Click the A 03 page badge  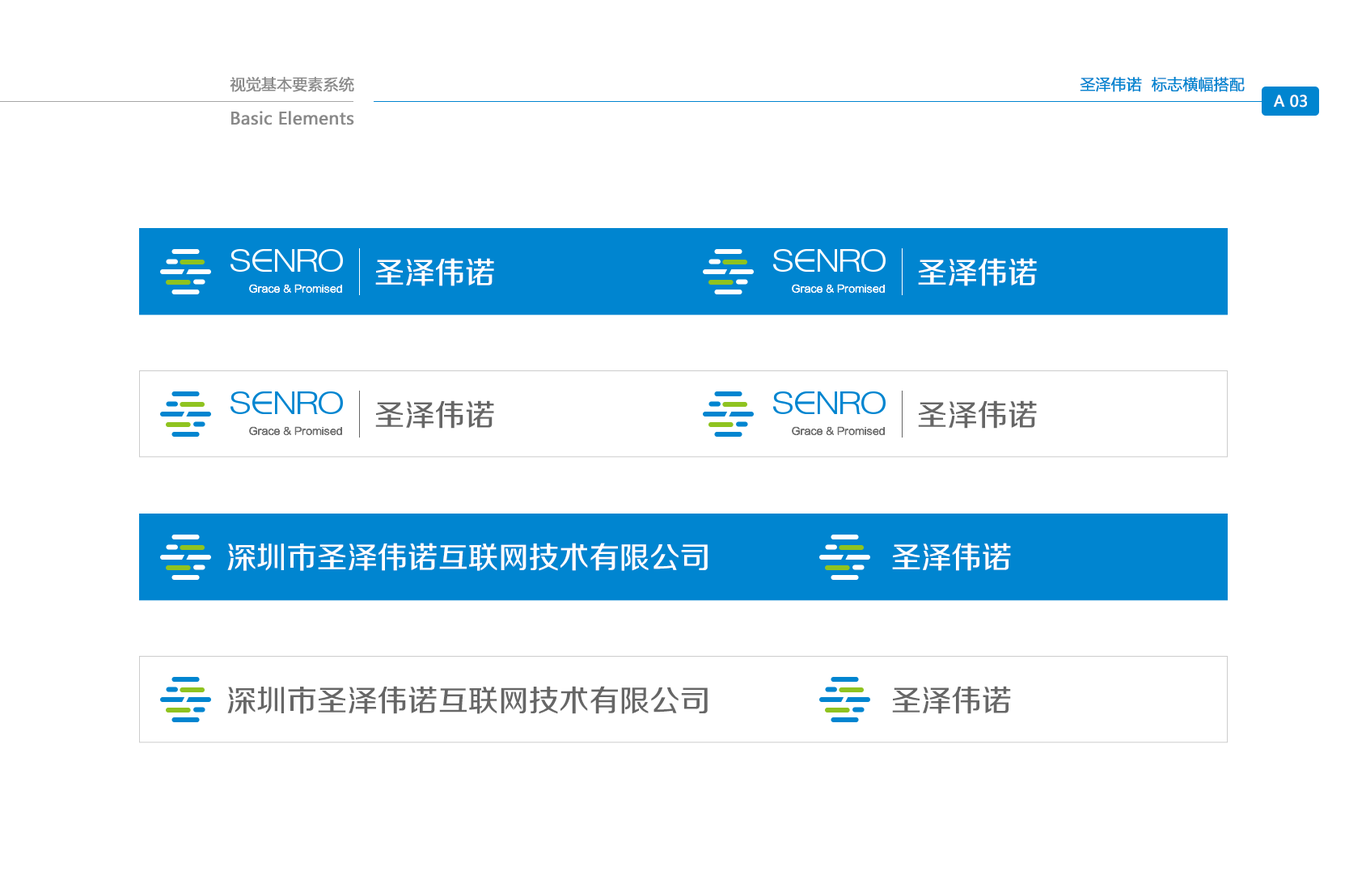[1290, 101]
